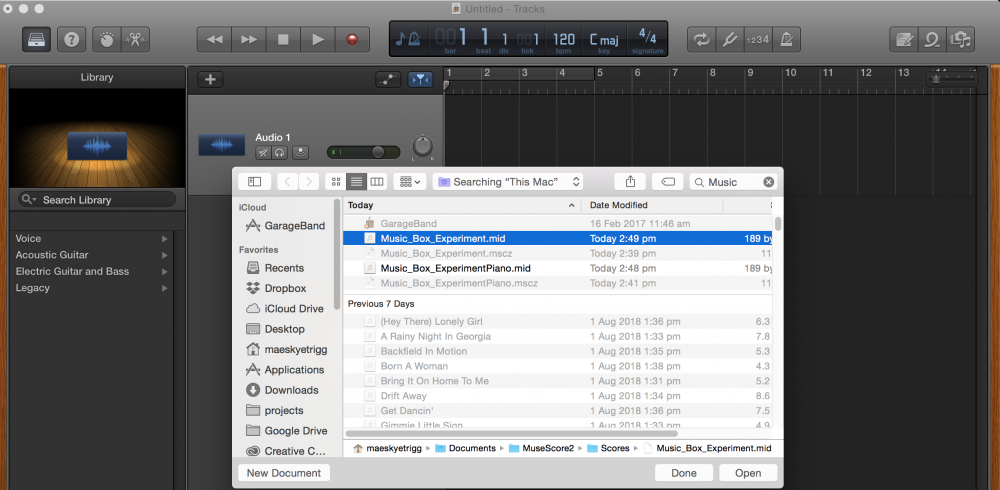The width and height of the screenshot is (1000, 490).
Task: Open the Editors scissors button
Action: pos(135,40)
